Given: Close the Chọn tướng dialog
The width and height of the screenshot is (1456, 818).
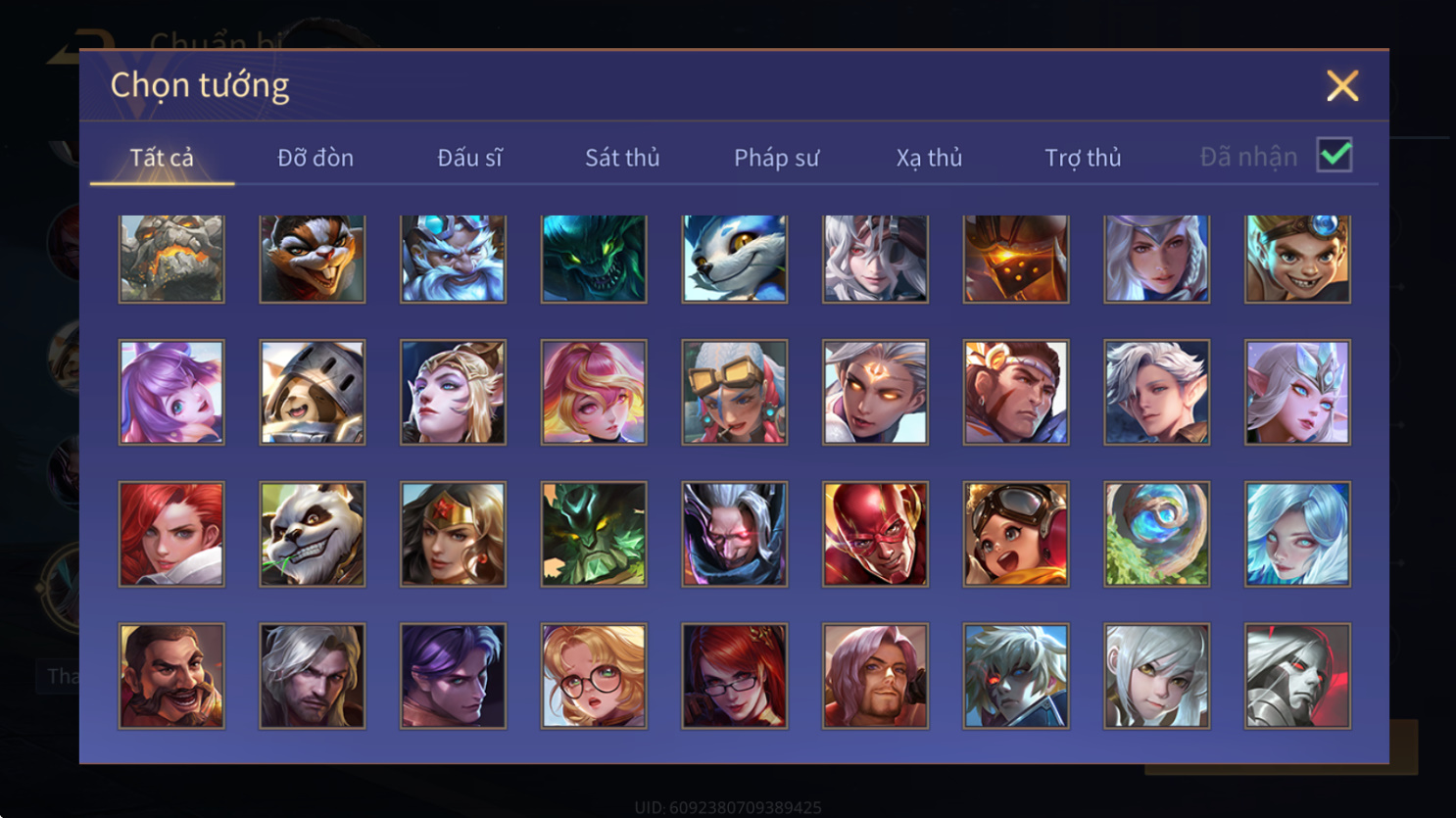Looking at the screenshot, I should coord(1342,85).
